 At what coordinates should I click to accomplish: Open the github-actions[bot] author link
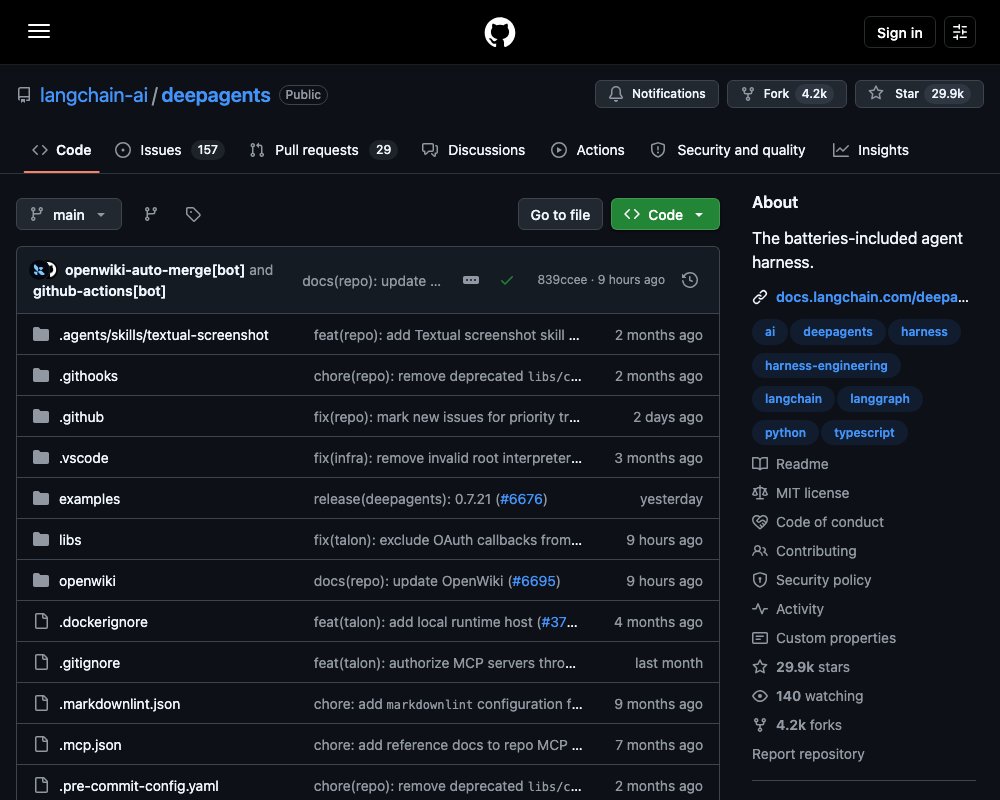(99, 291)
